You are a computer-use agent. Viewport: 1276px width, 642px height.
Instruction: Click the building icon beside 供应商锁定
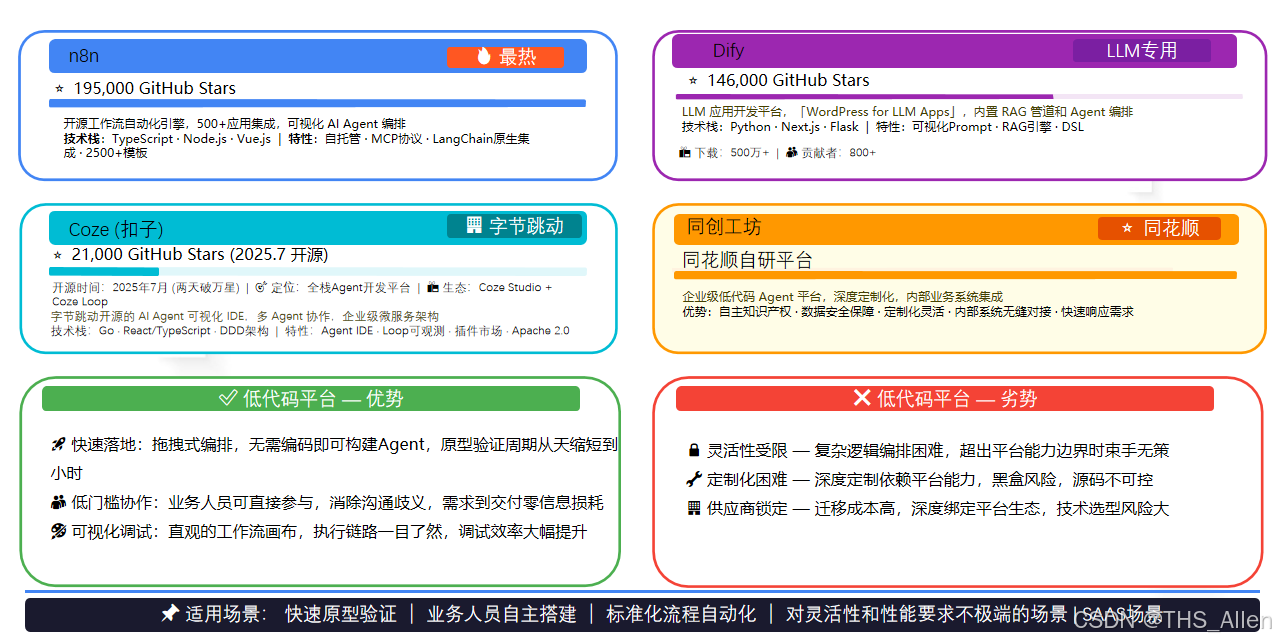click(694, 508)
